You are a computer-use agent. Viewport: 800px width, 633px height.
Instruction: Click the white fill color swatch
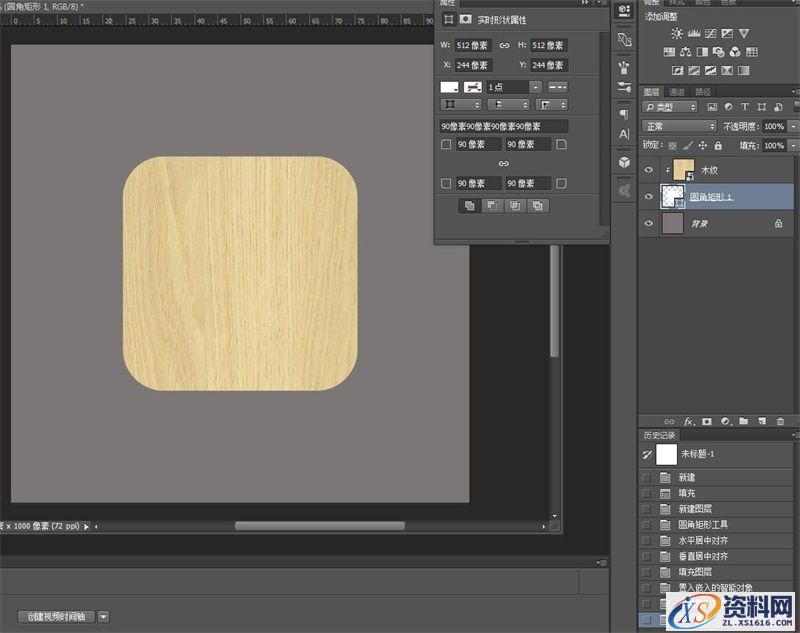(x=450, y=88)
